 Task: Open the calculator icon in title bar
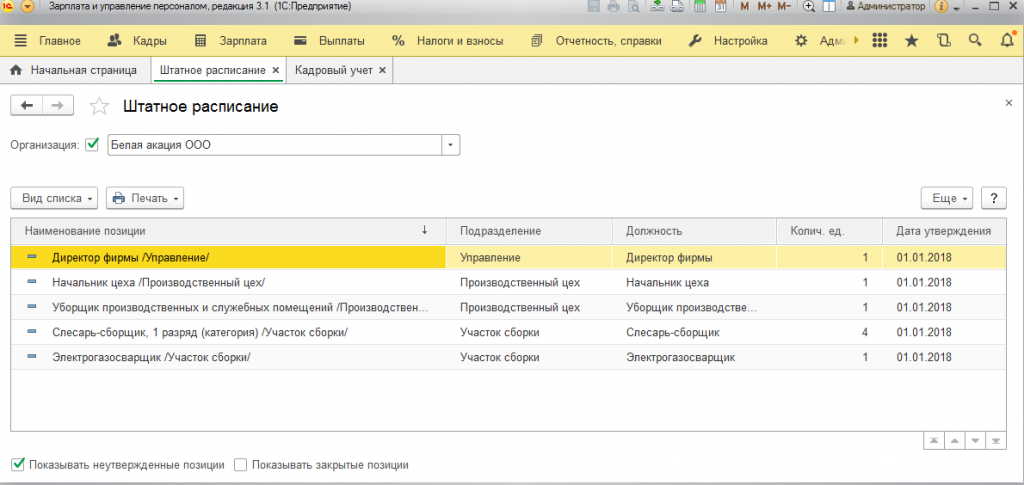(x=700, y=7)
